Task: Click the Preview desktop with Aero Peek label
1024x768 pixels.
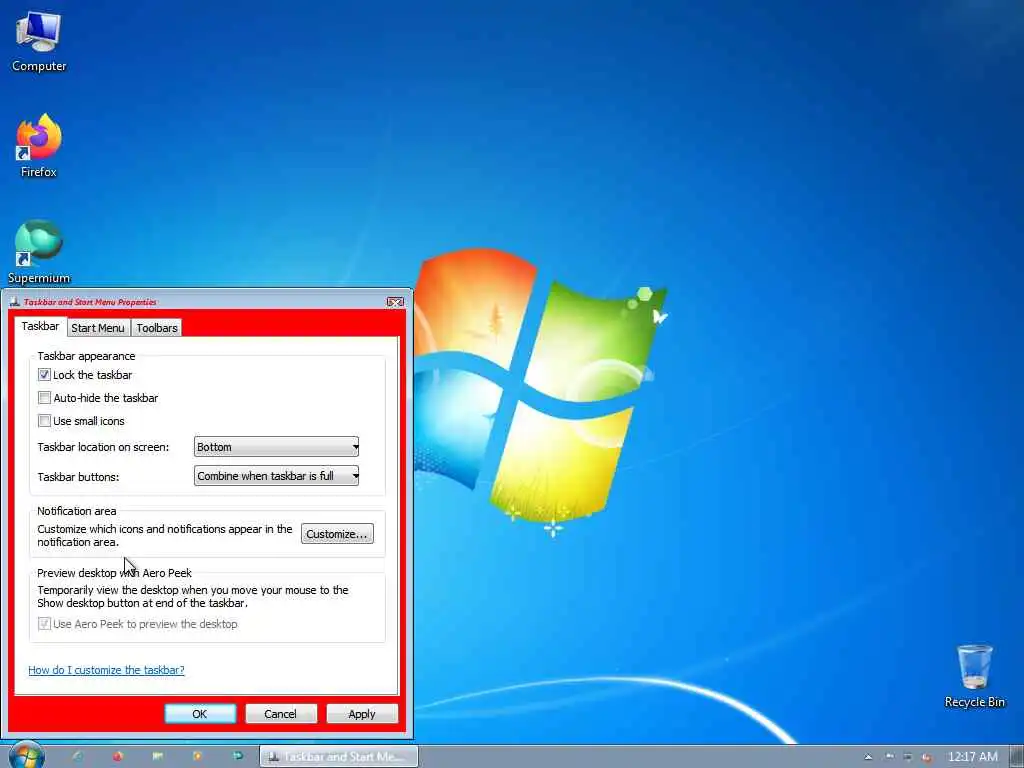Action: [114, 573]
